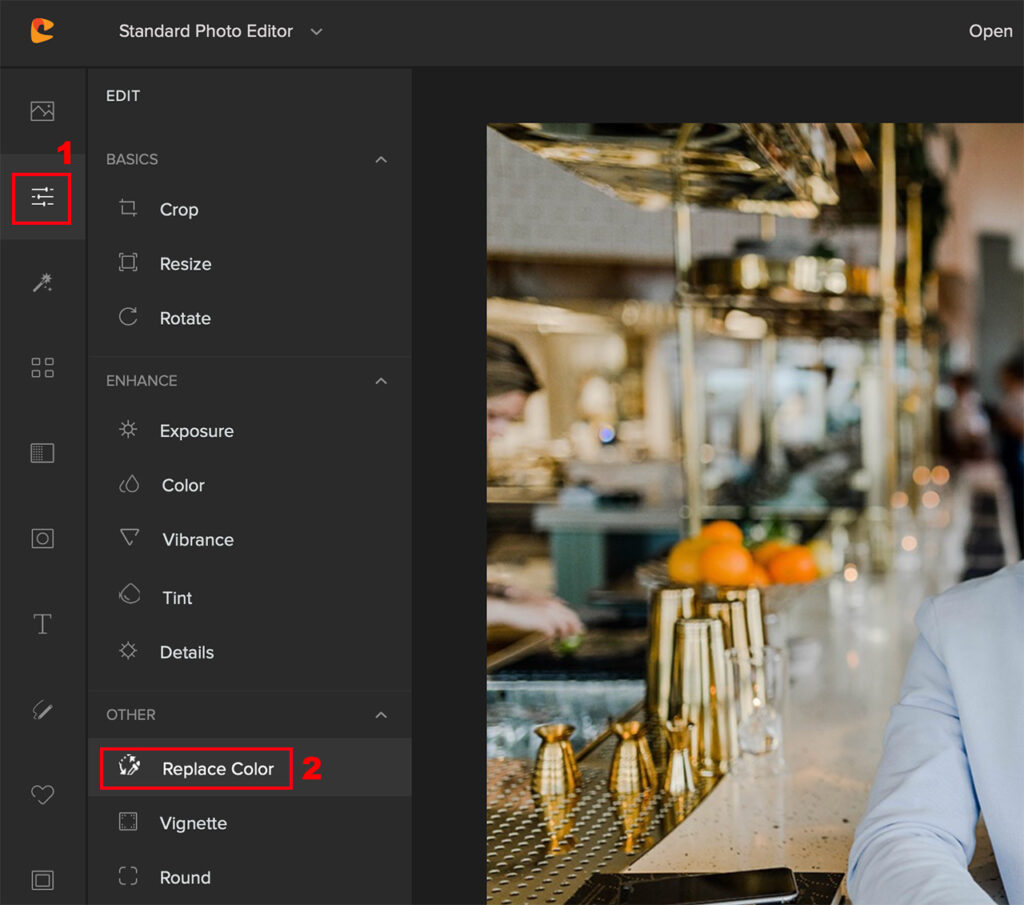The image size is (1024, 905).
Task: Click the Vignette icon
Action: pos(128,821)
